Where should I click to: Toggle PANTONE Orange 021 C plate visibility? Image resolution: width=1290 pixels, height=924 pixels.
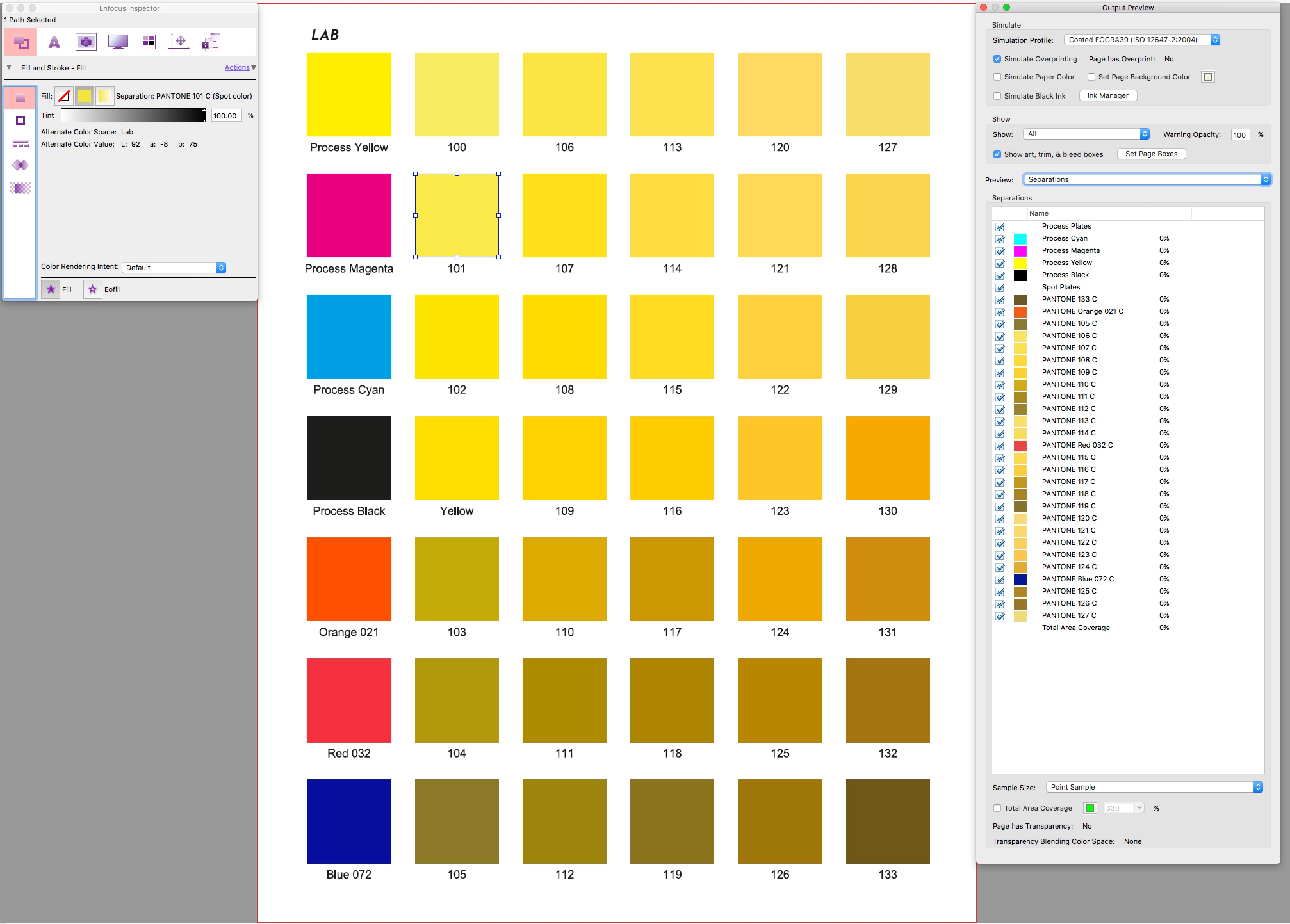[x=1000, y=312]
